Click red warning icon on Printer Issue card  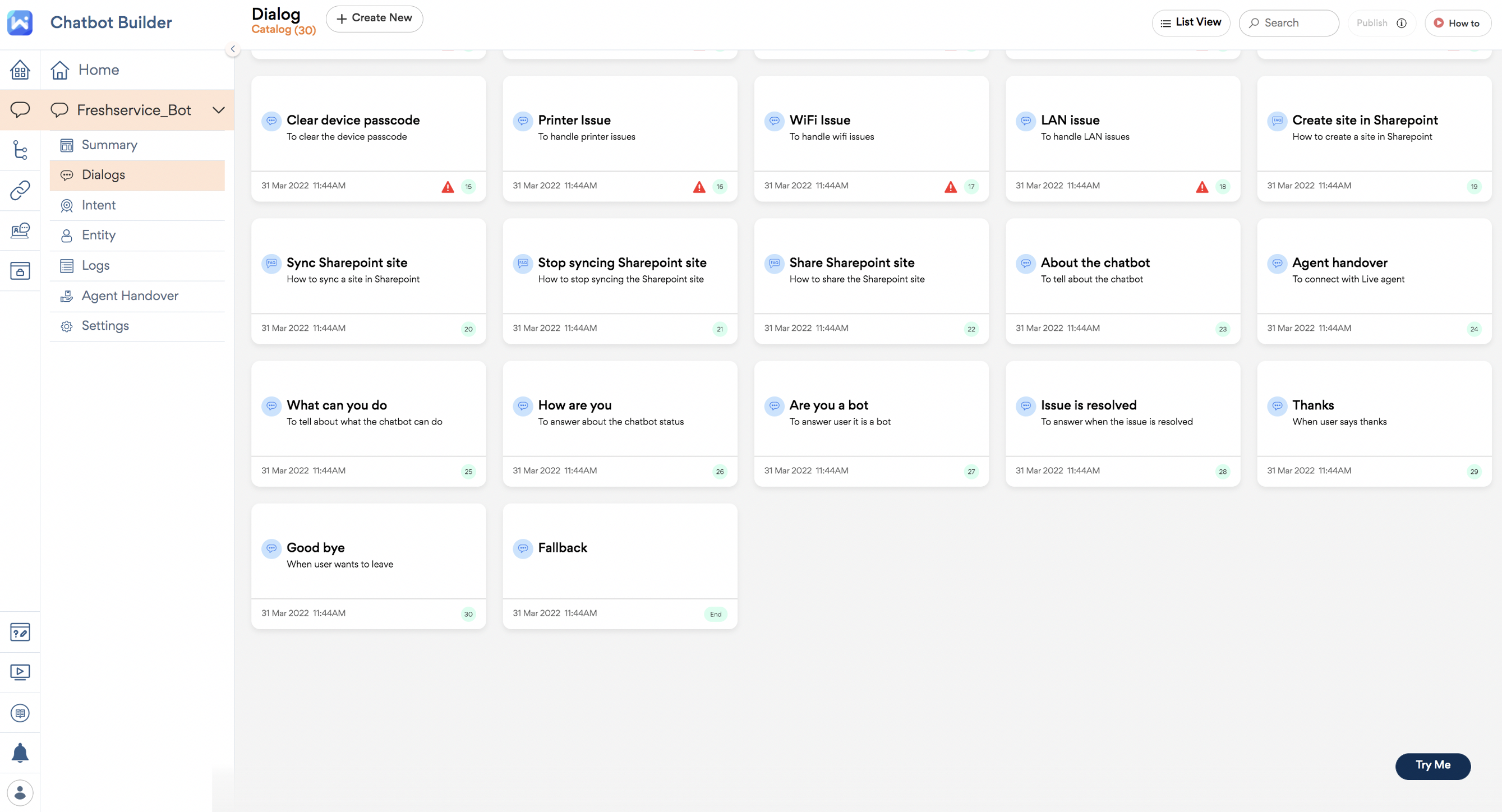click(x=698, y=187)
